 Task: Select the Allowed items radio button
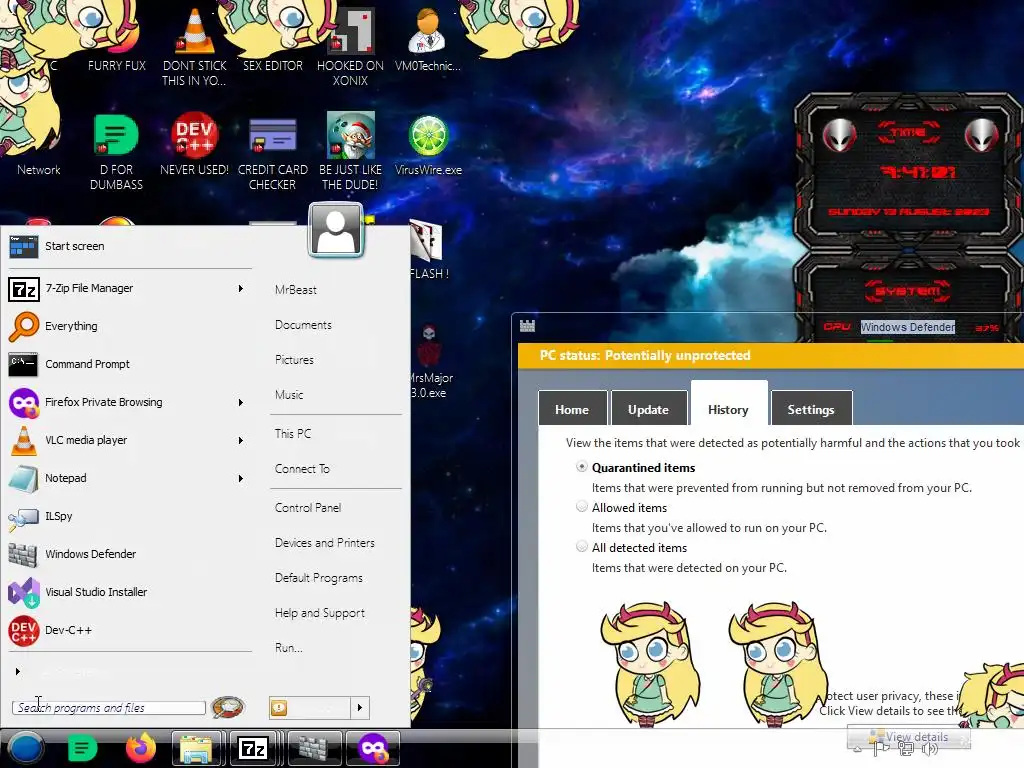[581, 507]
